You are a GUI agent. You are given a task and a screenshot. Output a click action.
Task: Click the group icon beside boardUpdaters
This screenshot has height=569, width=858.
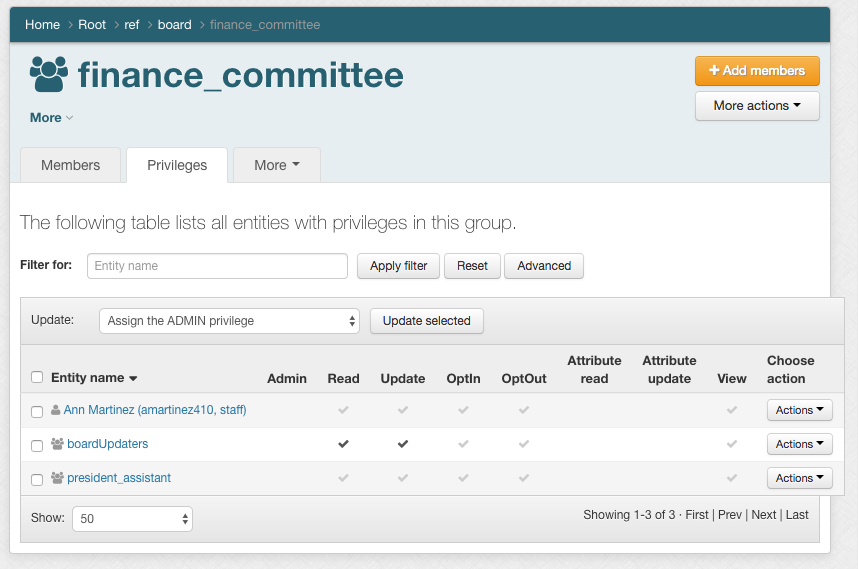(x=57, y=444)
